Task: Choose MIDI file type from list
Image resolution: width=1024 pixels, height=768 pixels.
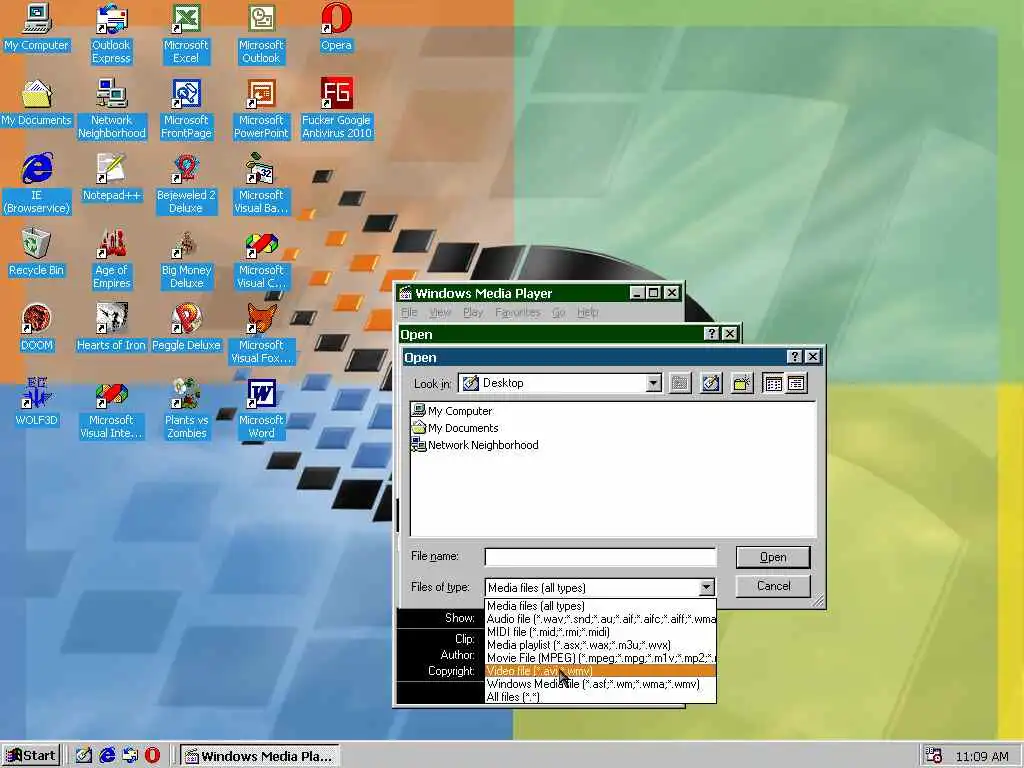Action: point(601,632)
